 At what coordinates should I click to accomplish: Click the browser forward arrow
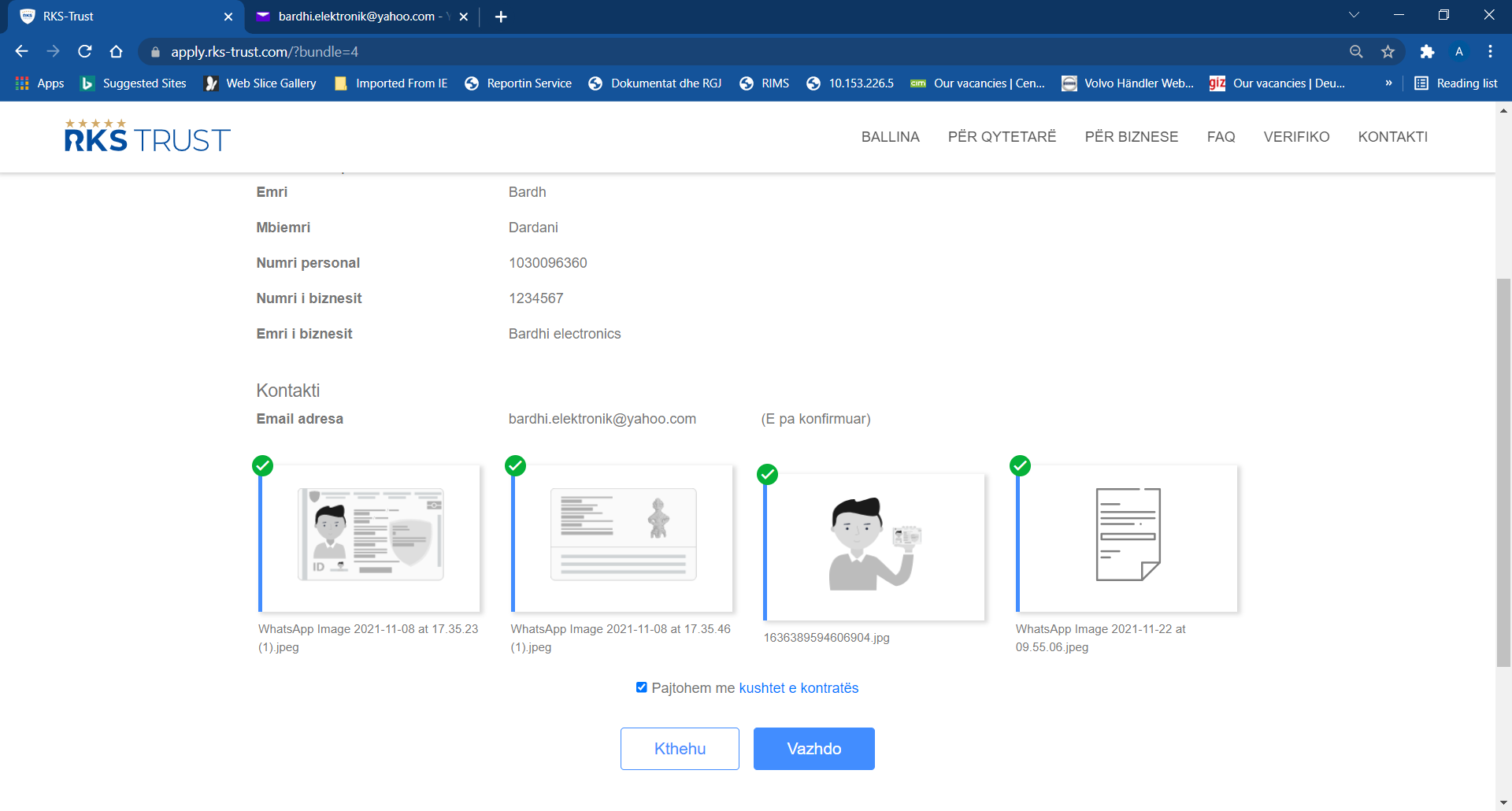click(53, 51)
